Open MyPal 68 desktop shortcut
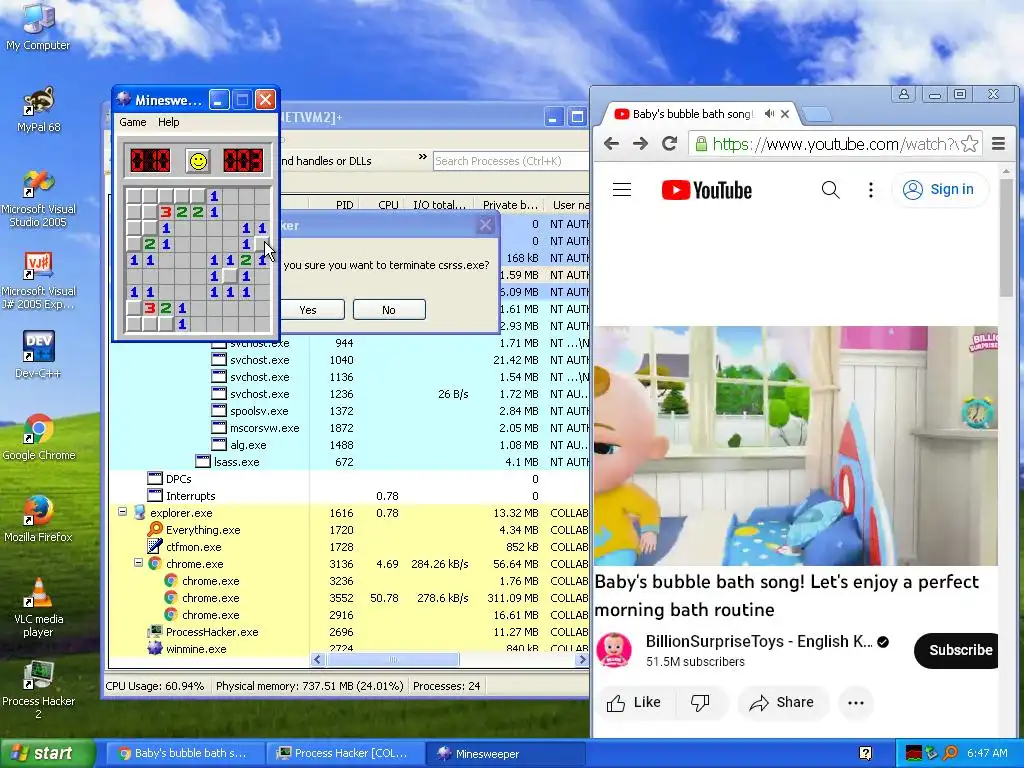1024x768 pixels. [x=38, y=109]
